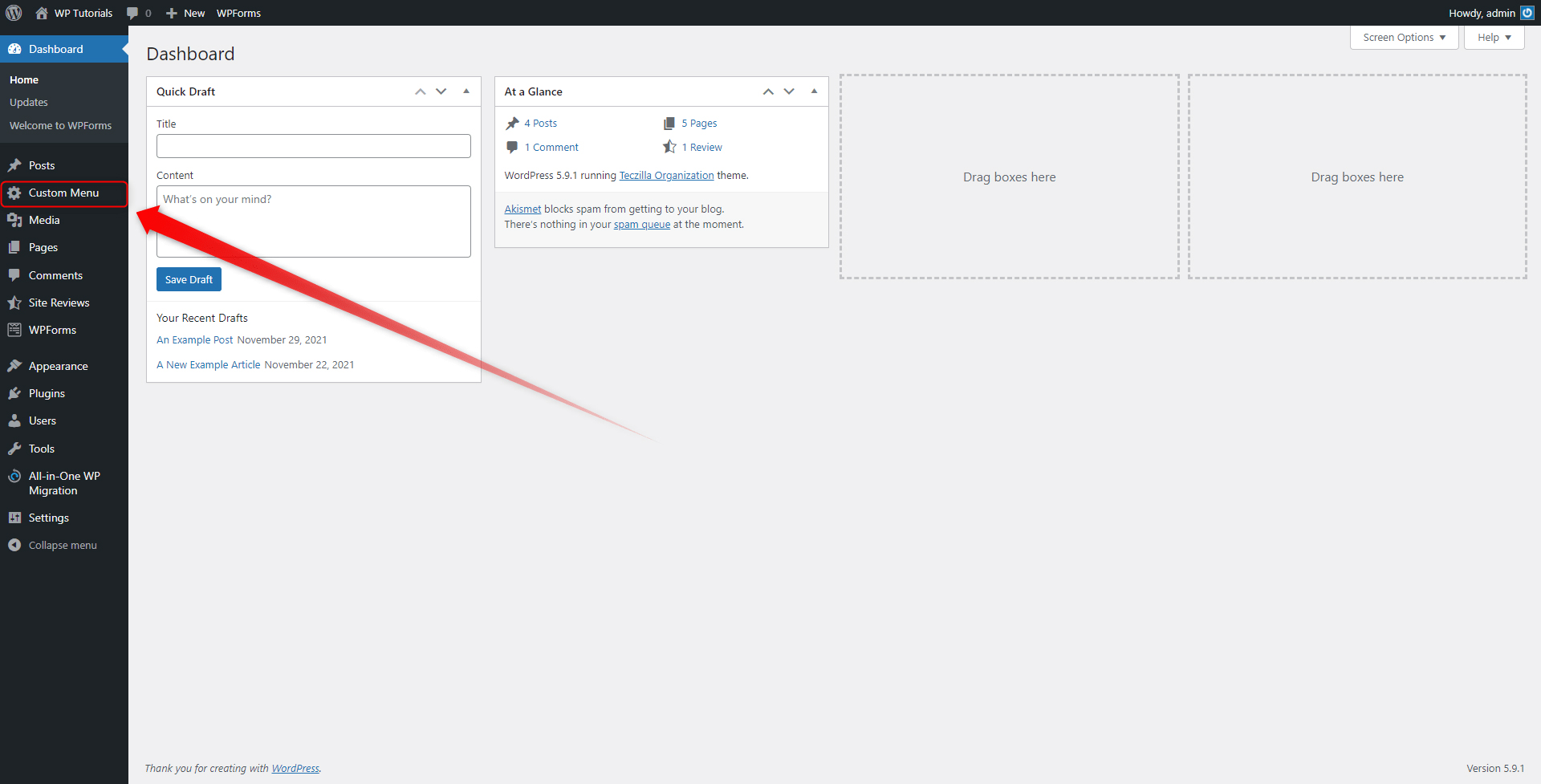Click the comment icon beside 1 Comment
The image size is (1541, 784).
pyautogui.click(x=512, y=147)
